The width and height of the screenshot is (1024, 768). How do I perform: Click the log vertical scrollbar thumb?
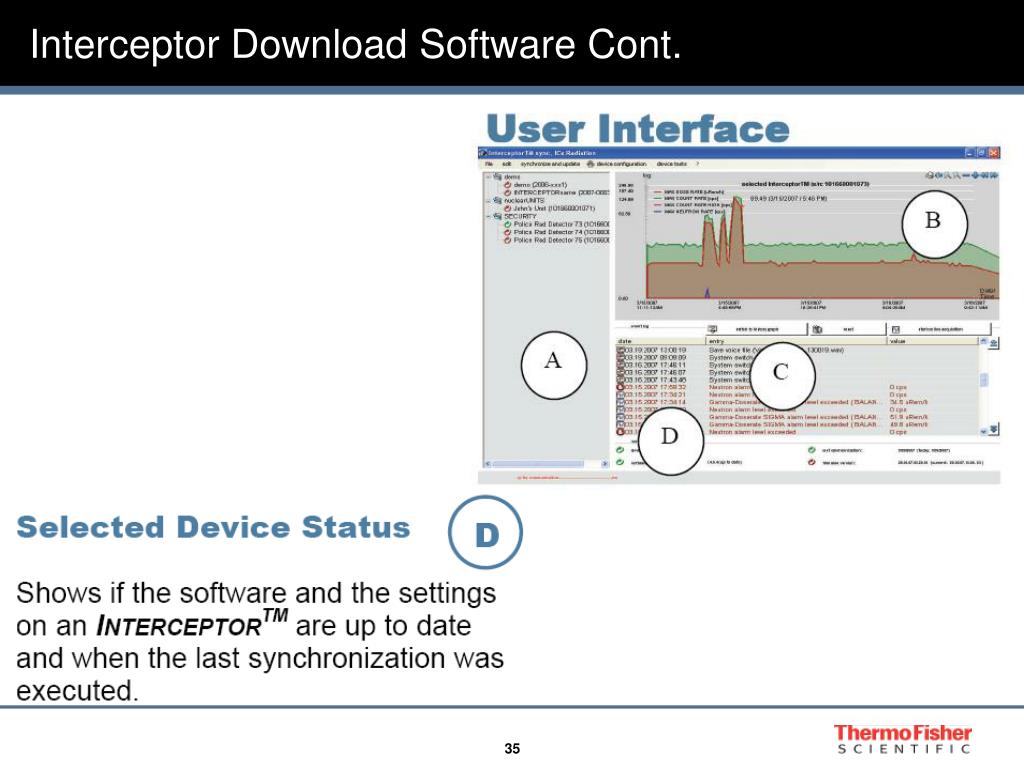click(x=984, y=379)
